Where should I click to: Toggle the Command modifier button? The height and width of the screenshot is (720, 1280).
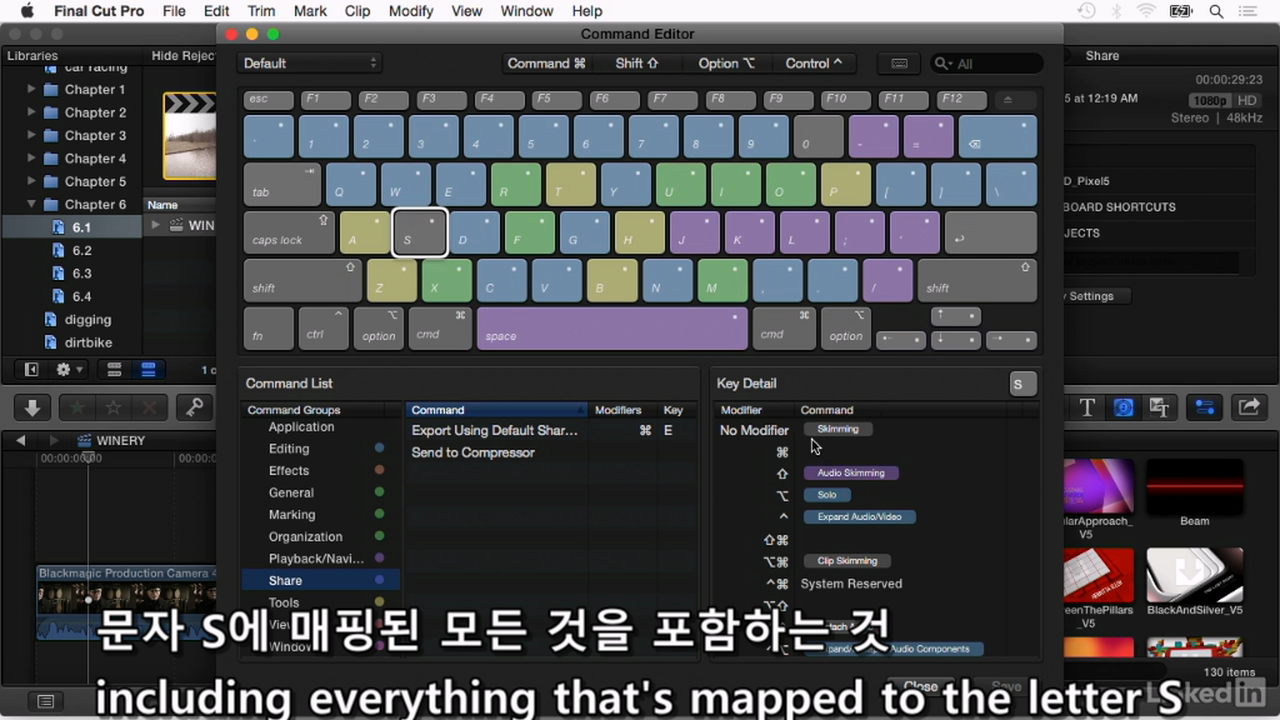click(x=546, y=63)
